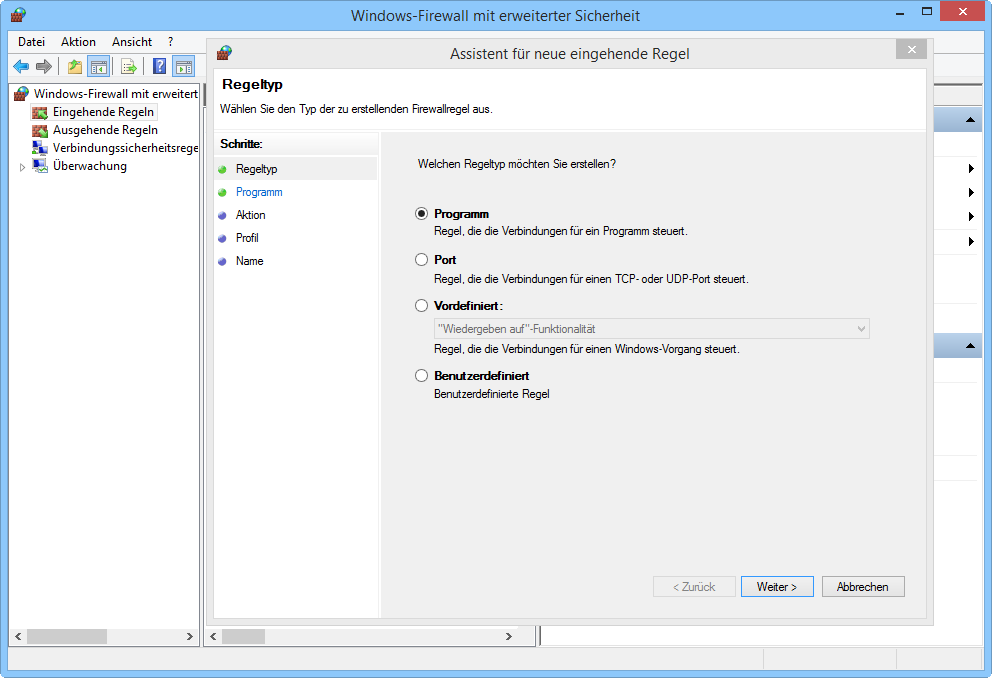
Task: Click the Regeltyp heading at the wizard top
Action: coord(252,84)
